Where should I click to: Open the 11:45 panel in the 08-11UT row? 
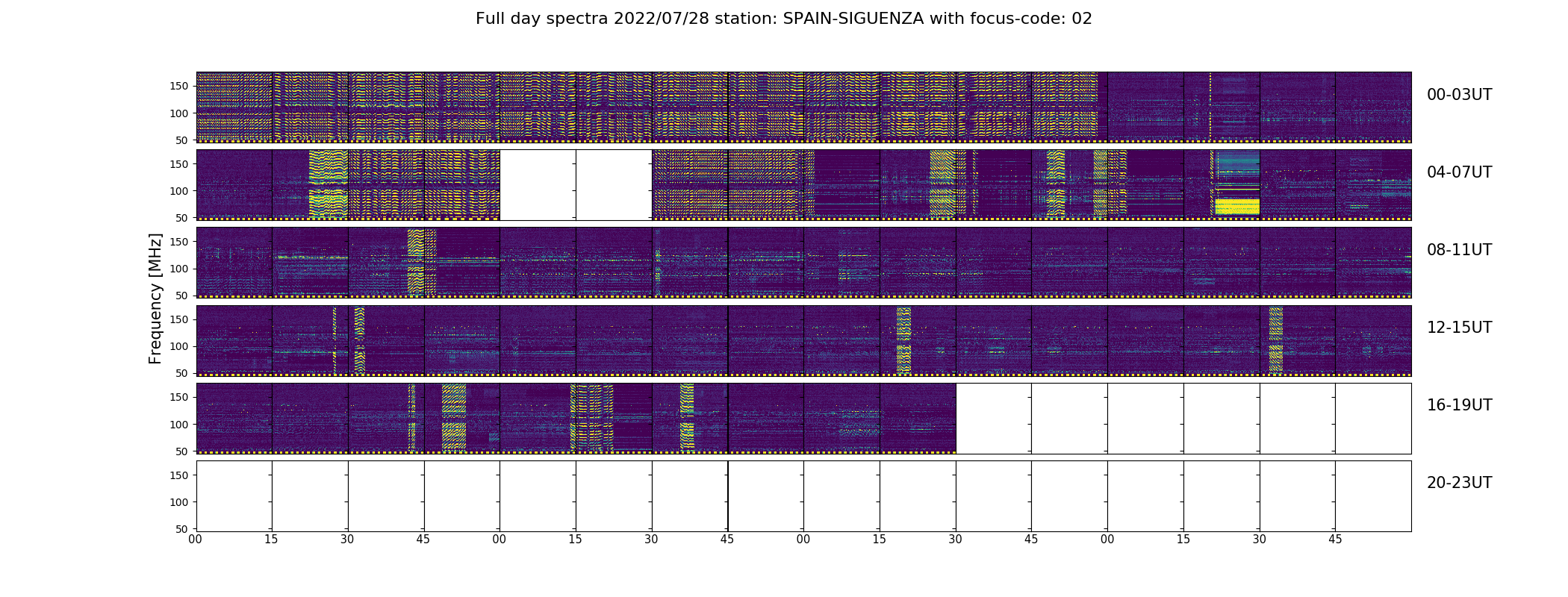[x=1373, y=263]
